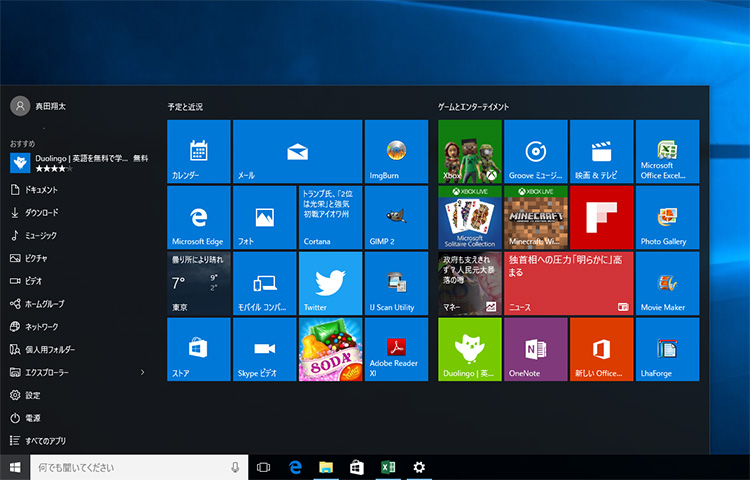750x480 pixels.
Task: Open the Calendar tile
Action: coord(198,151)
